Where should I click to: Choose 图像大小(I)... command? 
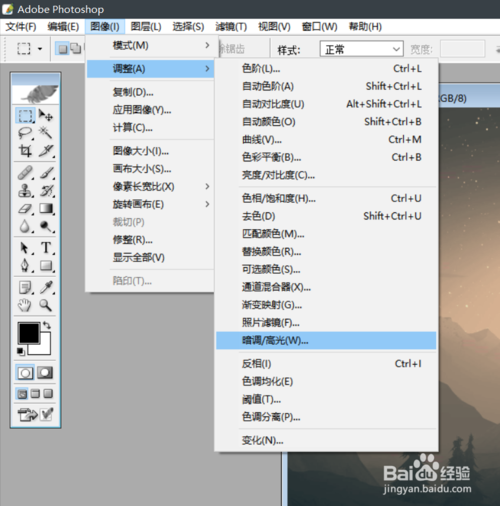150,151
